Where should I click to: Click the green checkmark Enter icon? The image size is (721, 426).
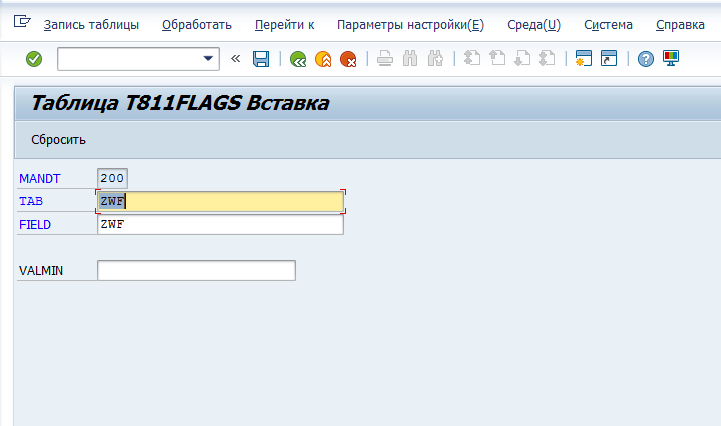coord(34,59)
